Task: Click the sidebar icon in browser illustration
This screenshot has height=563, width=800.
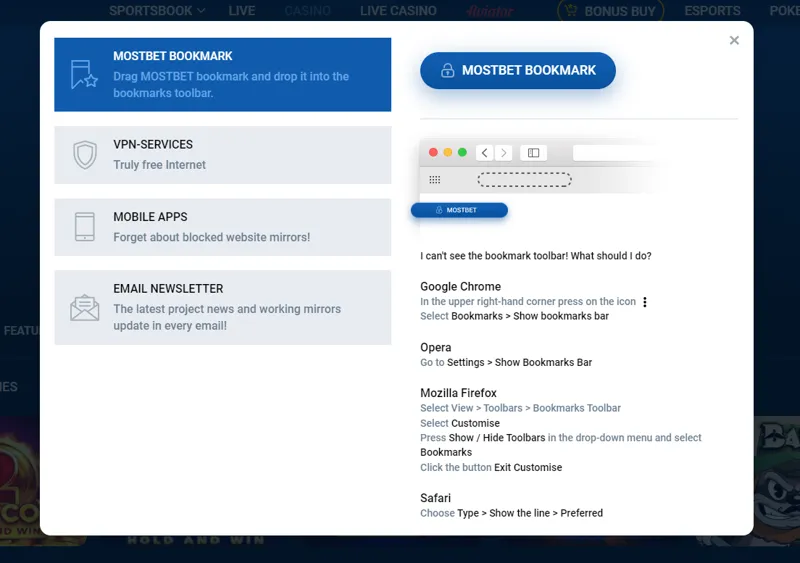Action: (x=533, y=153)
